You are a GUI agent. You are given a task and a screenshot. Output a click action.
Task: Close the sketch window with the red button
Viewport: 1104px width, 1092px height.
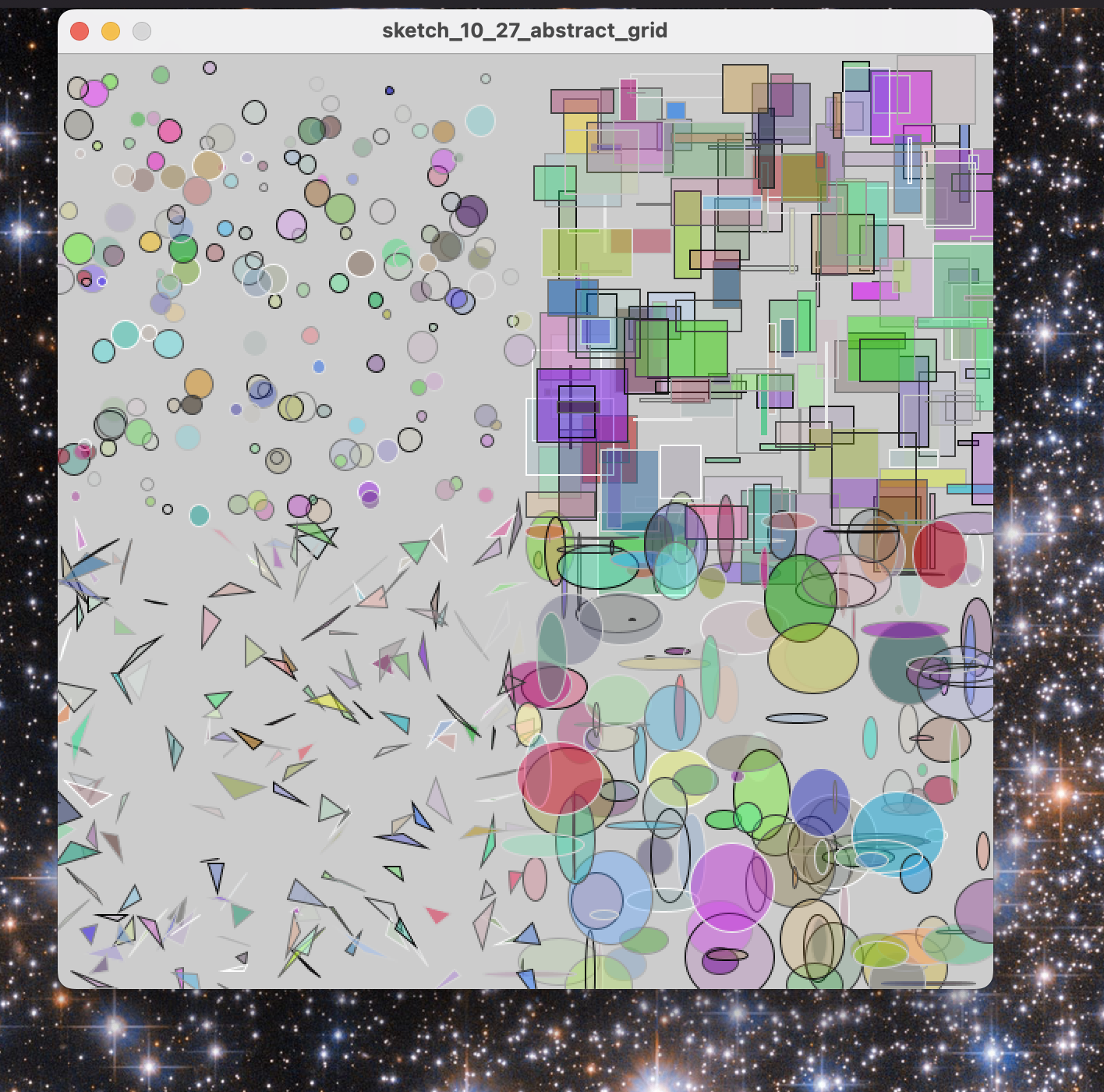click(x=80, y=31)
